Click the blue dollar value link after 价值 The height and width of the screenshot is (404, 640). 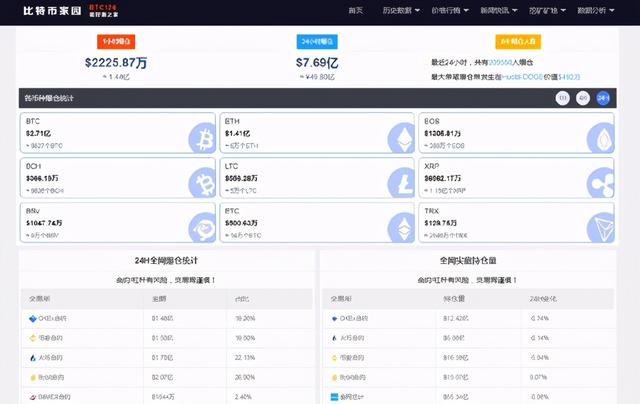click(x=569, y=77)
